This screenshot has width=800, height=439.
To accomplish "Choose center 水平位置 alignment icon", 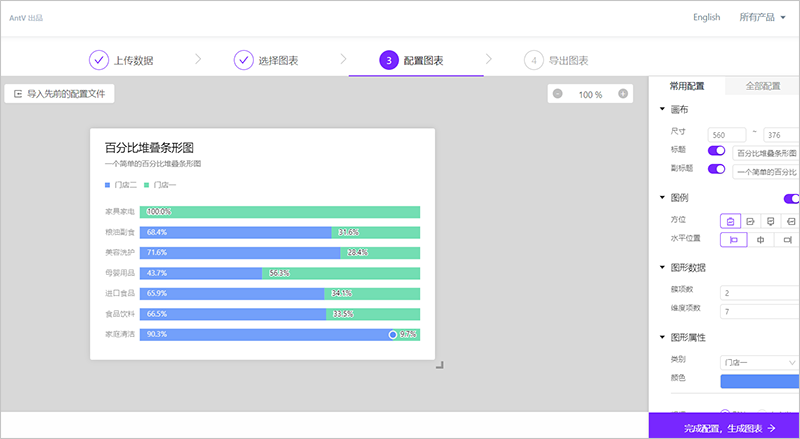I will pos(761,240).
